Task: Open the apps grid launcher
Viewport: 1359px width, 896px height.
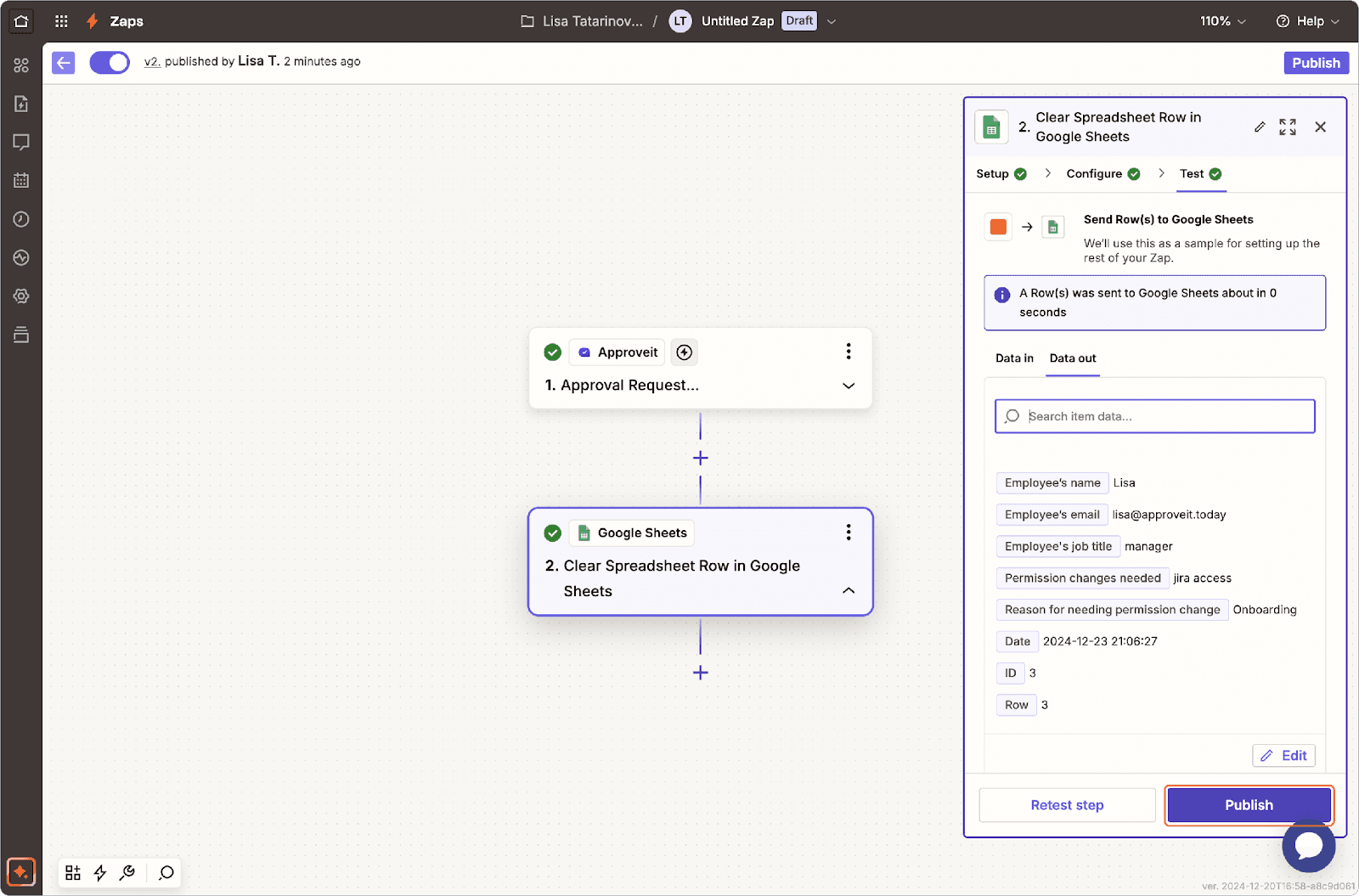Action: tap(61, 21)
